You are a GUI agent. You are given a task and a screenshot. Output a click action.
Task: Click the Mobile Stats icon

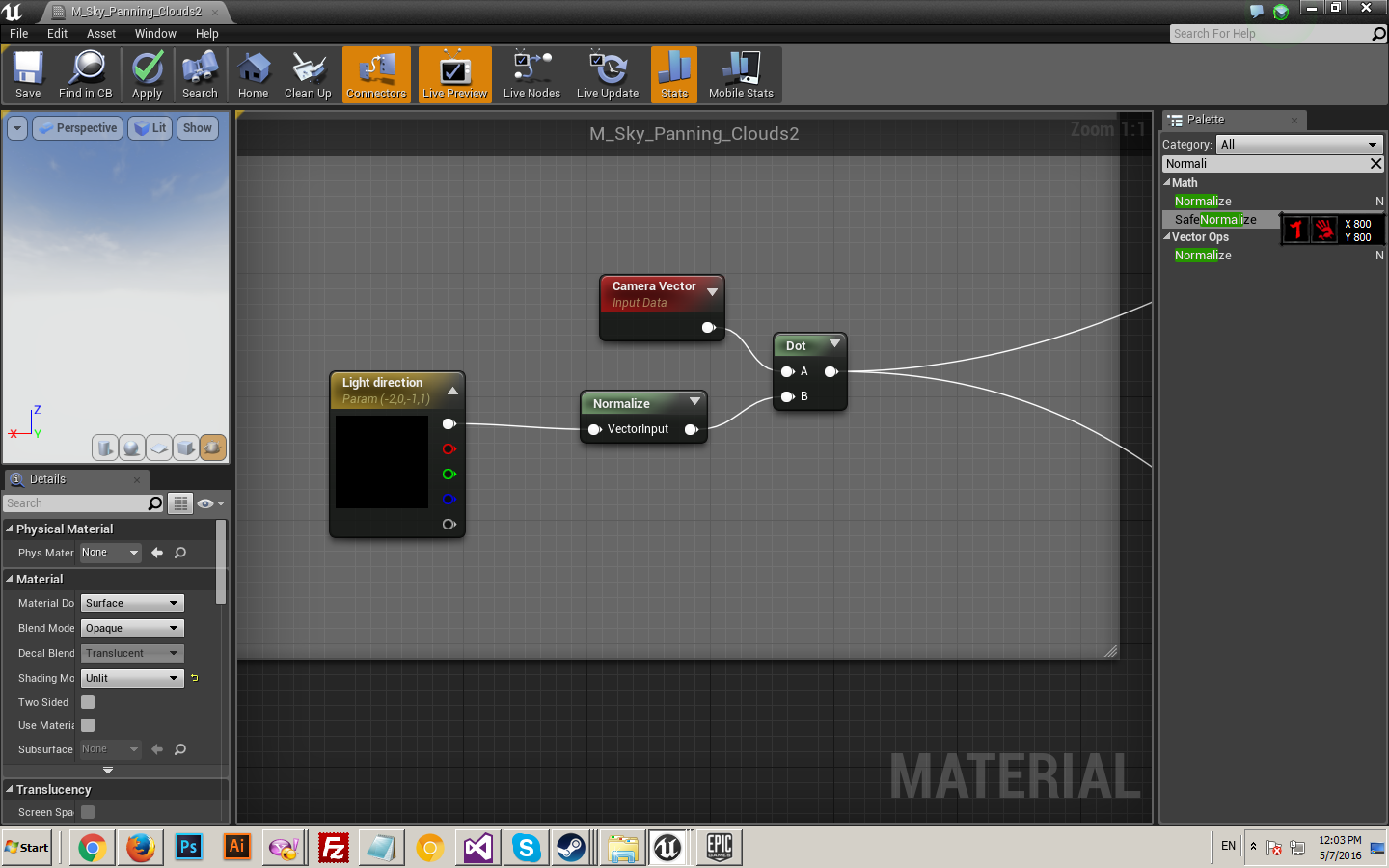click(741, 75)
